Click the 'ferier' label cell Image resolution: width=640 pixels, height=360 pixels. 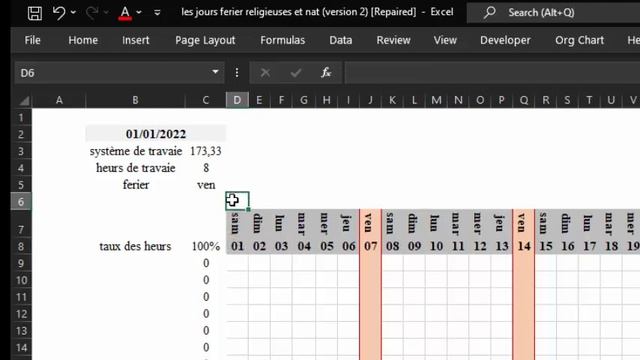[136, 185]
